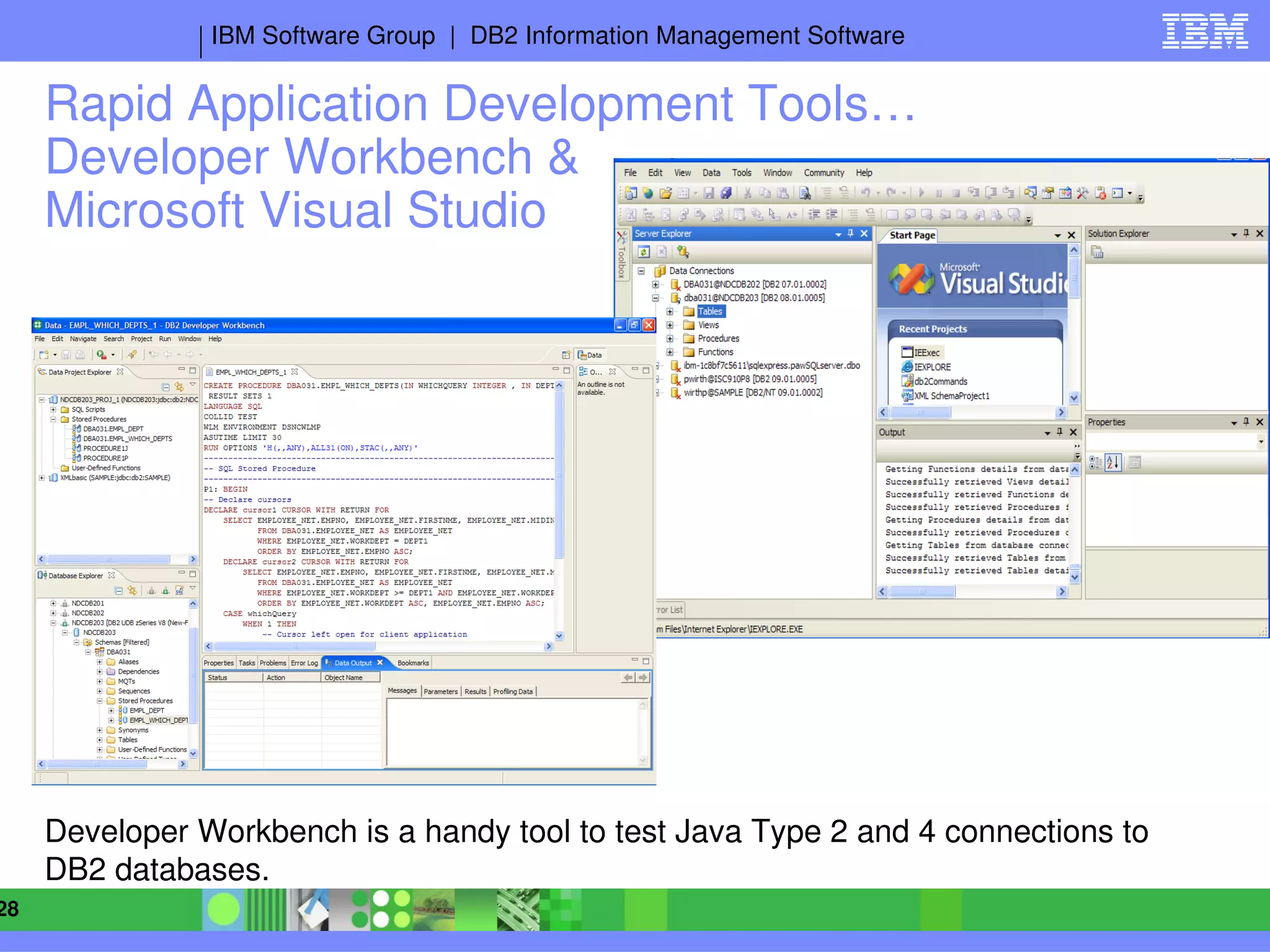Expand SQL Scripts folder in Data Project Explorer
1270x952 pixels.
(x=53, y=410)
